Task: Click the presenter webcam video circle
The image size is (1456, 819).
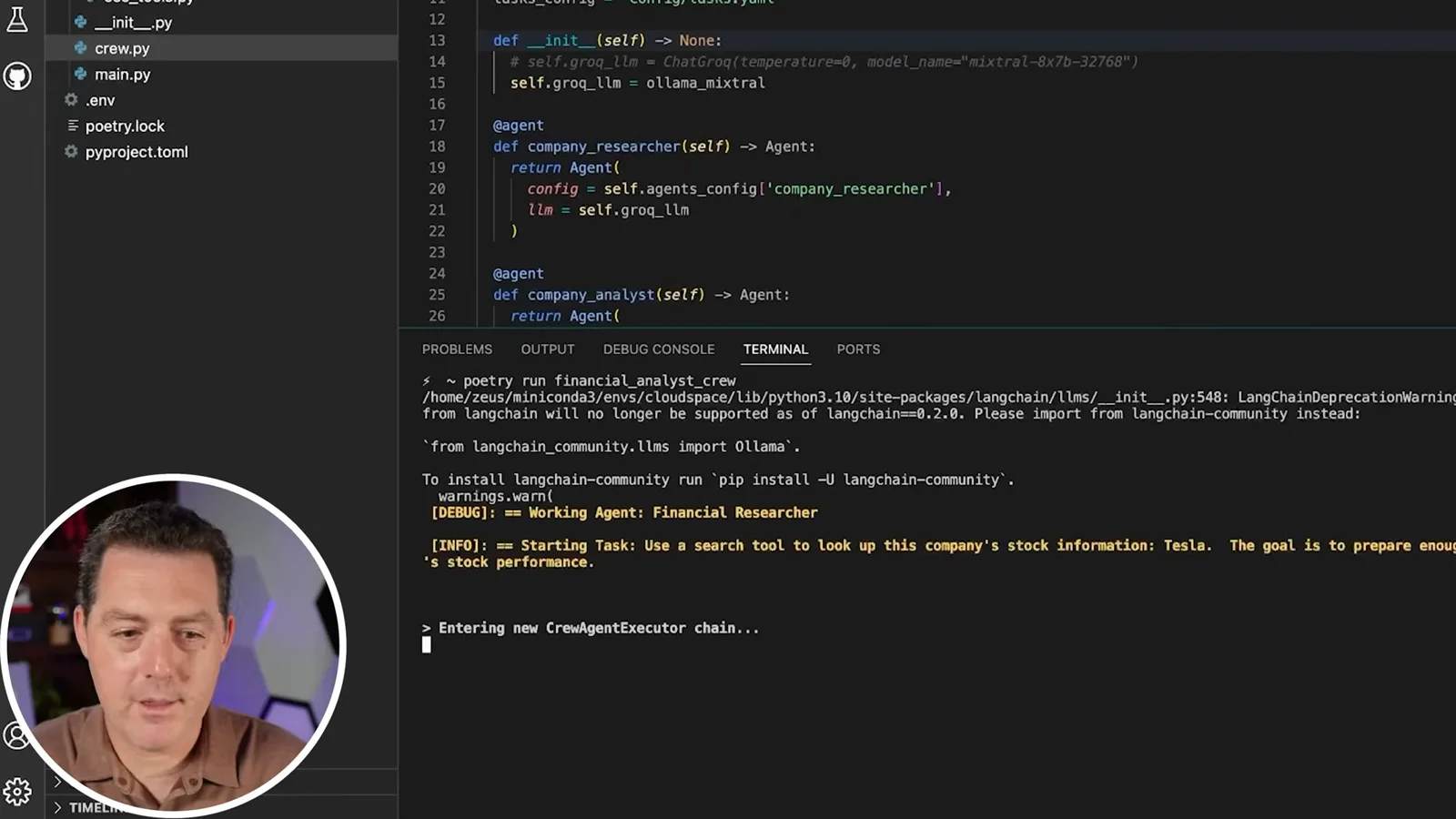Action: tap(173, 644)
